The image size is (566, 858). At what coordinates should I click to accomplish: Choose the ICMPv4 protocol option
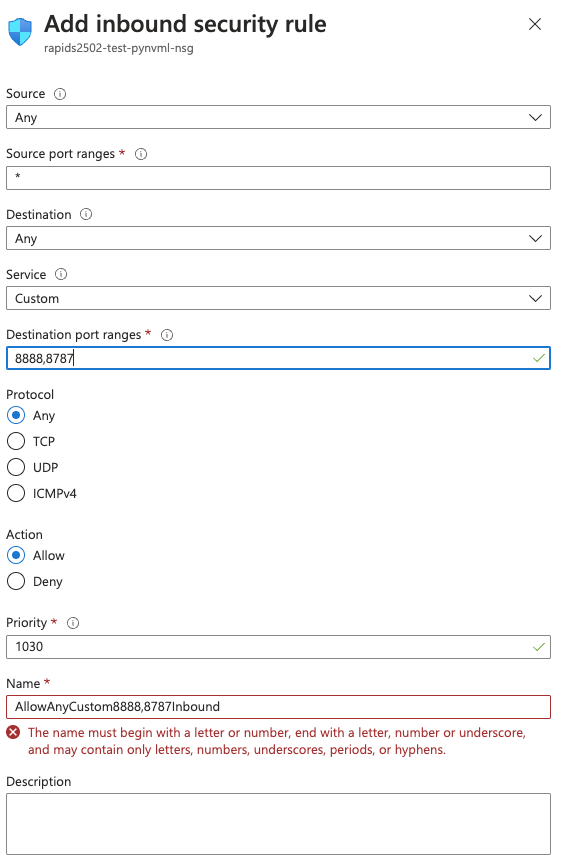click(16, 494)
